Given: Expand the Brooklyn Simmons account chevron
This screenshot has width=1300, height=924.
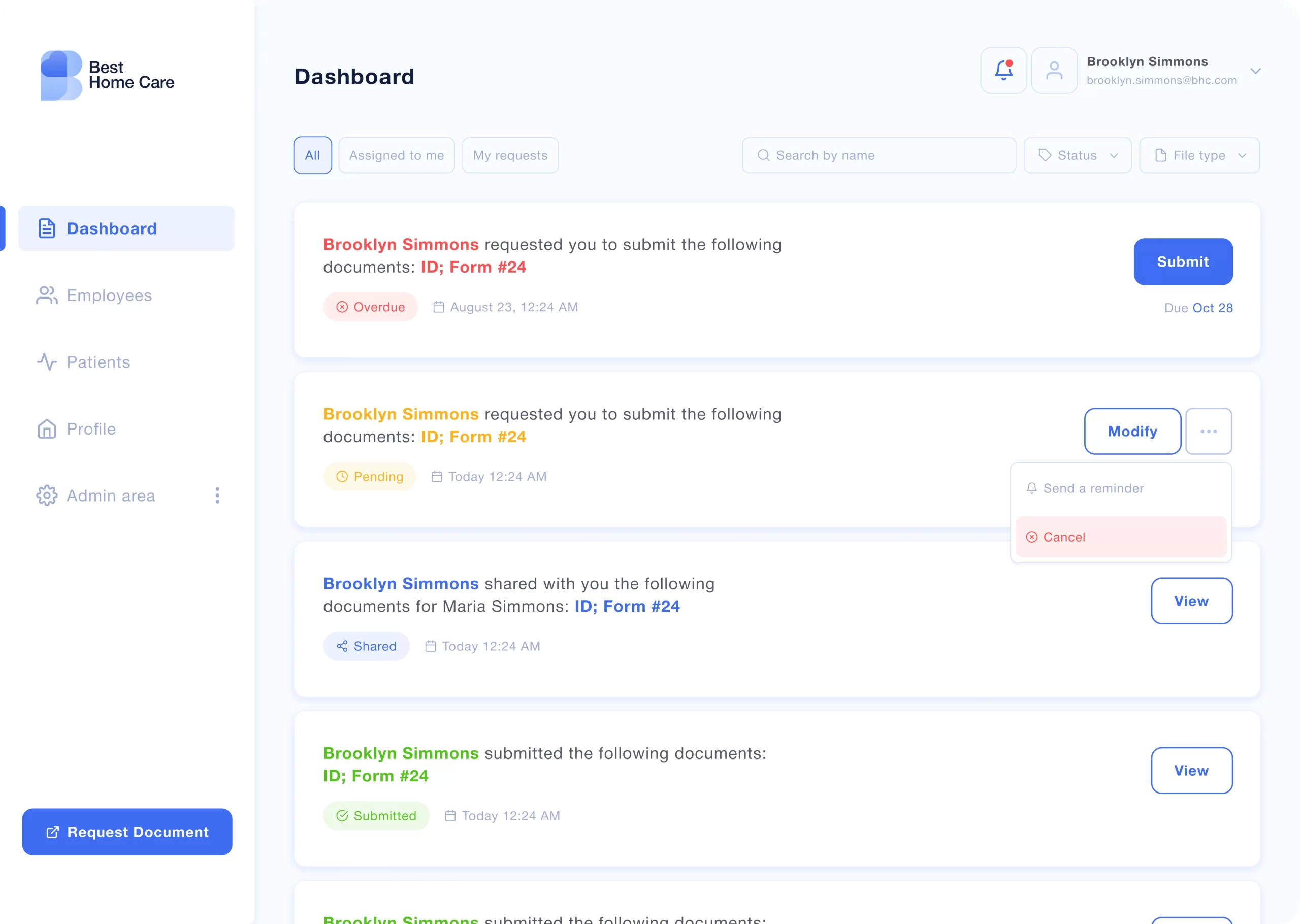Looking at the screenshot, I should [1255, 71].
